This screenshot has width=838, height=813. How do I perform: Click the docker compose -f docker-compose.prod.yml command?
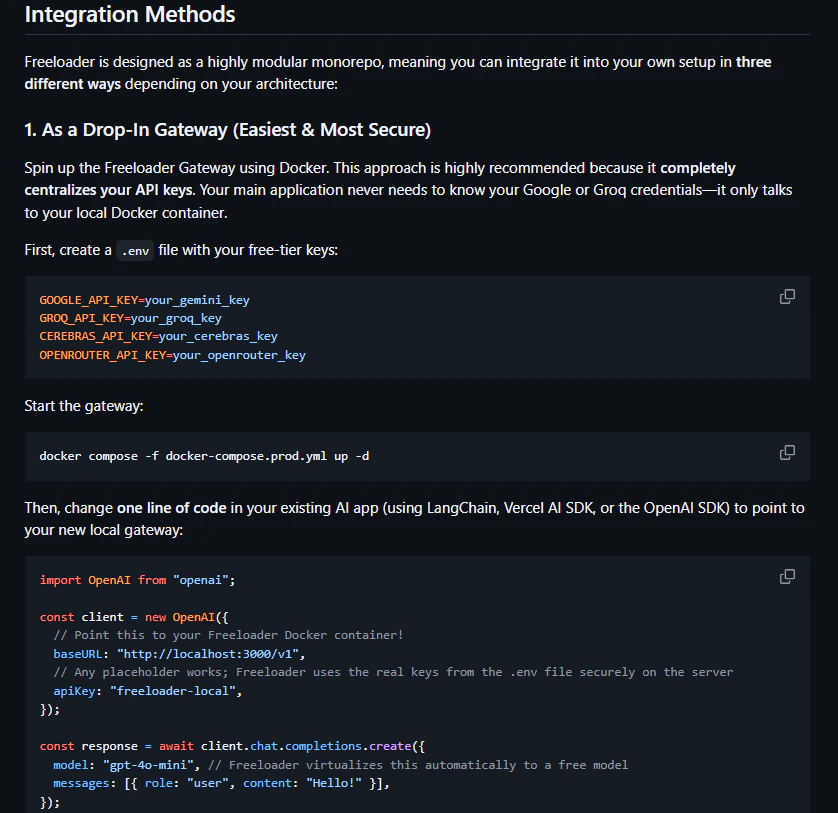pyautogui.click(x=204, y=456)
